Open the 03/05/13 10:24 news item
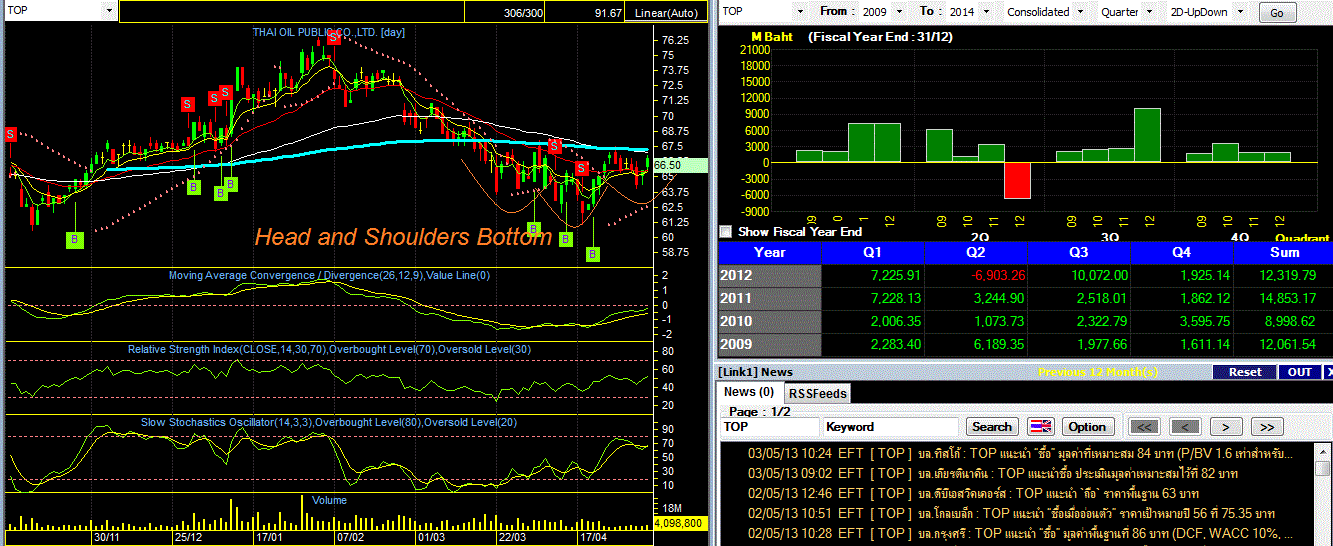Viewport: 1333px width, 546px height. point(1020,454)
